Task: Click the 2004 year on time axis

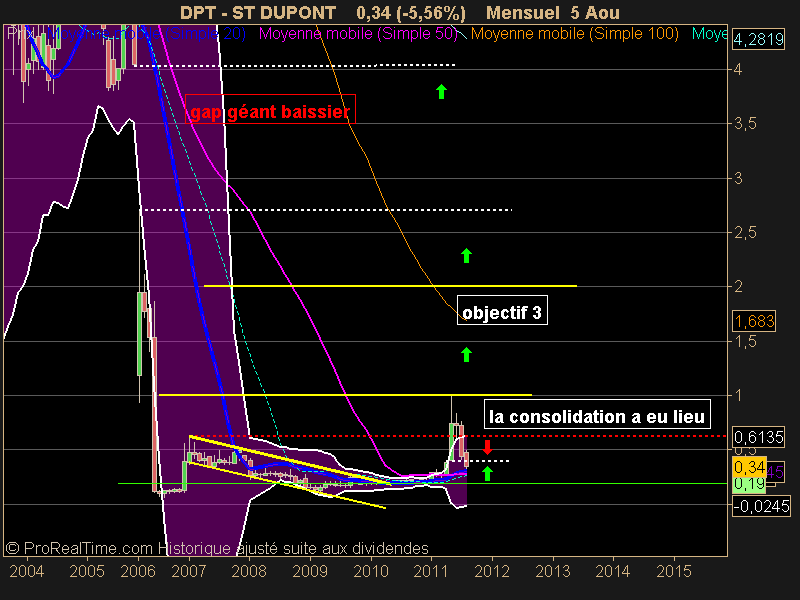Action: (27, 571)
